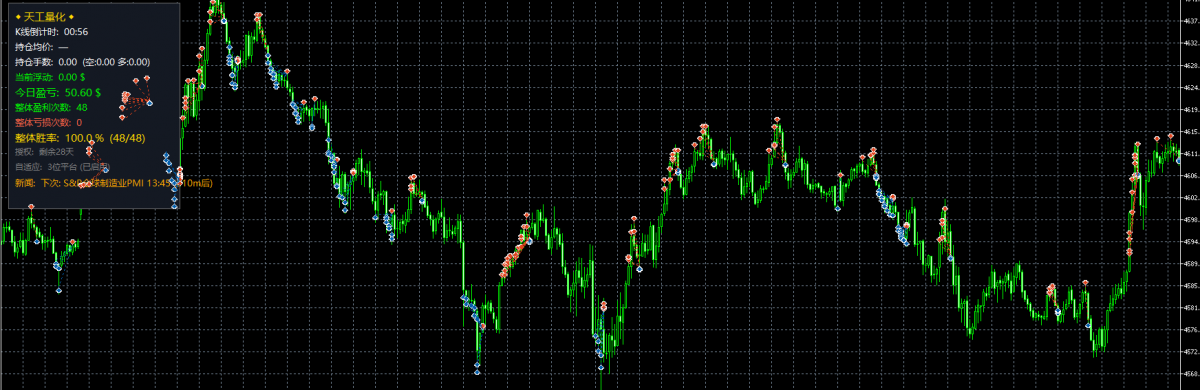Select the 整体胜率 100.0 % (48/48) line
The image size is (1200, 390).
(x=80, y=137)
